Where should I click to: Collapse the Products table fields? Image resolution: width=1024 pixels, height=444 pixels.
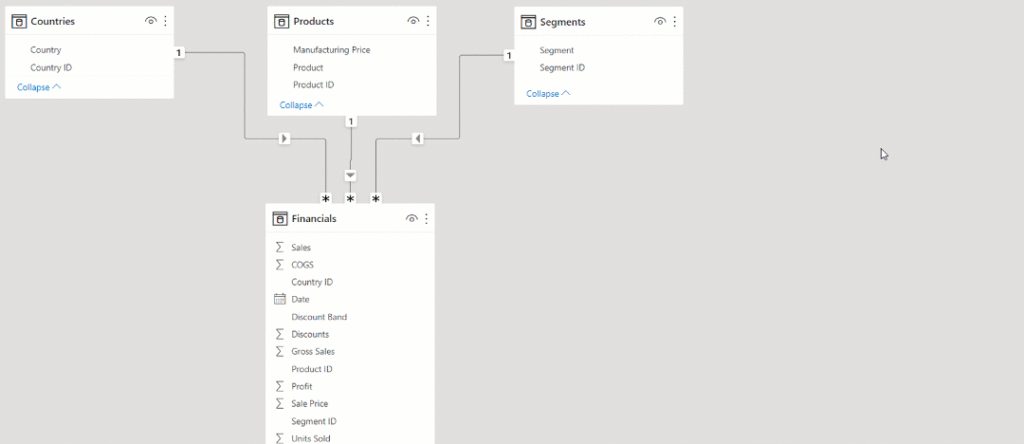coord(301,105)
